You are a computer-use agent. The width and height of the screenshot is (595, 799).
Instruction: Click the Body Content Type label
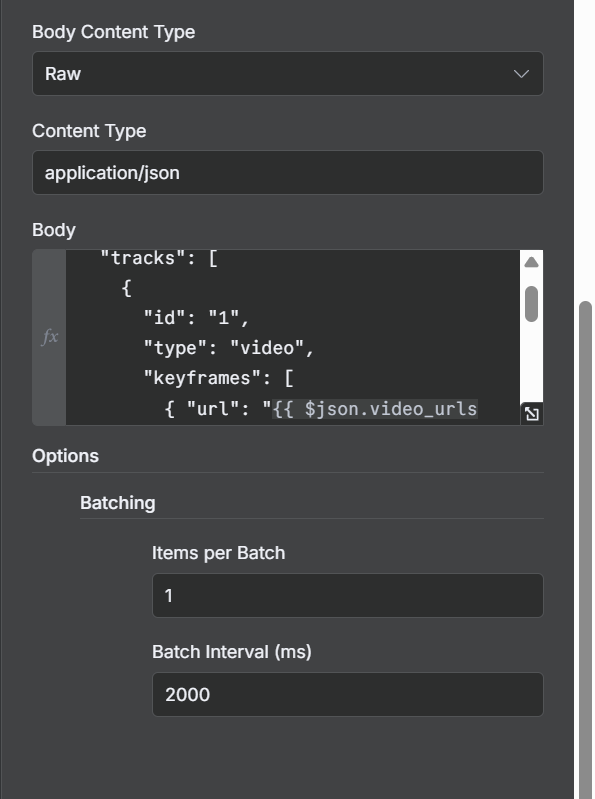point(114,32)
